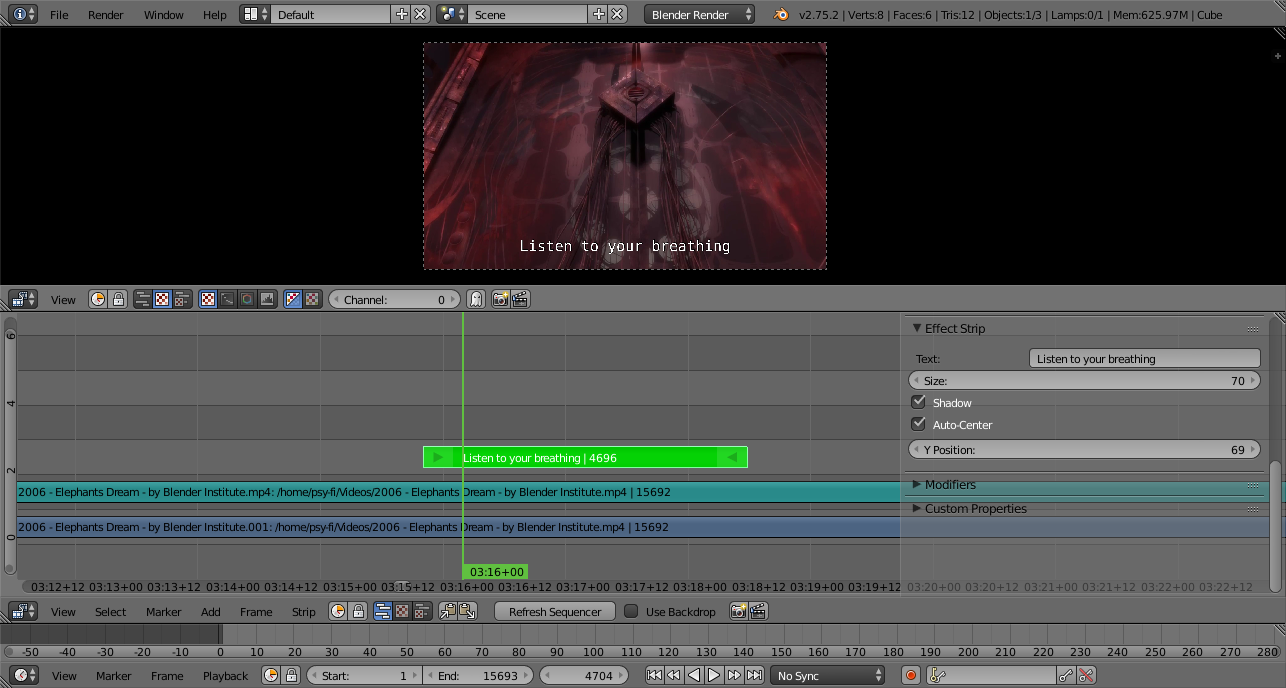Open the info editor type selector
This screenshot has width=1286, height=688.
click(23, 14)
